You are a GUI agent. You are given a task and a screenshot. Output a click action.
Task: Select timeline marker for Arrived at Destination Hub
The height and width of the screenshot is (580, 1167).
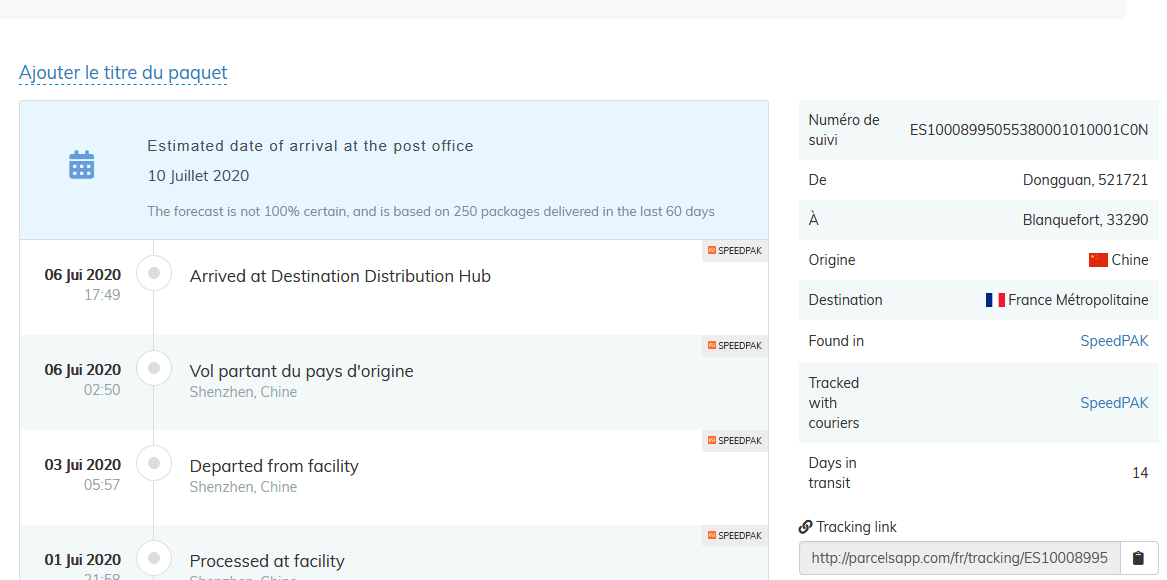click(x=154, y=273)
